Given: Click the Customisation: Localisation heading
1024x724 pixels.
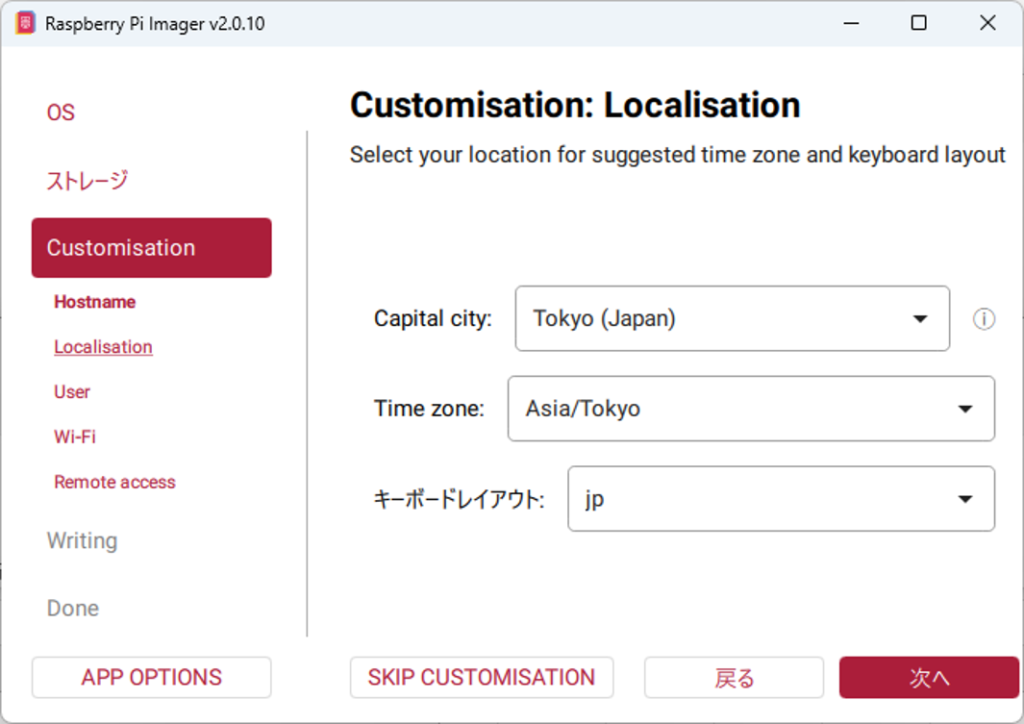Looking at the screenshot, I should coord(575,105).
